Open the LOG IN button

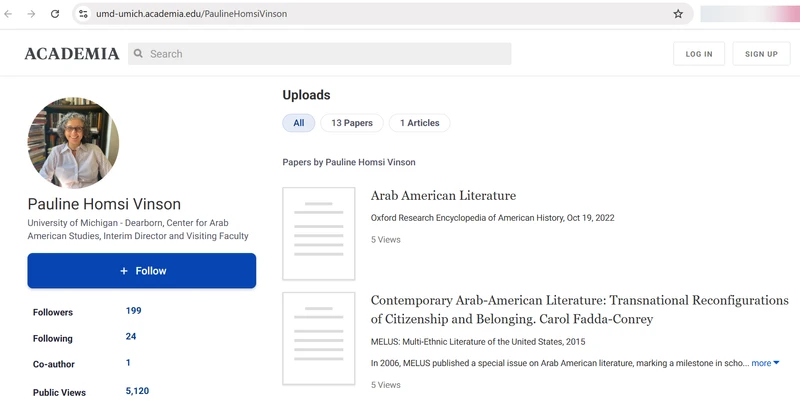point(699,54)
